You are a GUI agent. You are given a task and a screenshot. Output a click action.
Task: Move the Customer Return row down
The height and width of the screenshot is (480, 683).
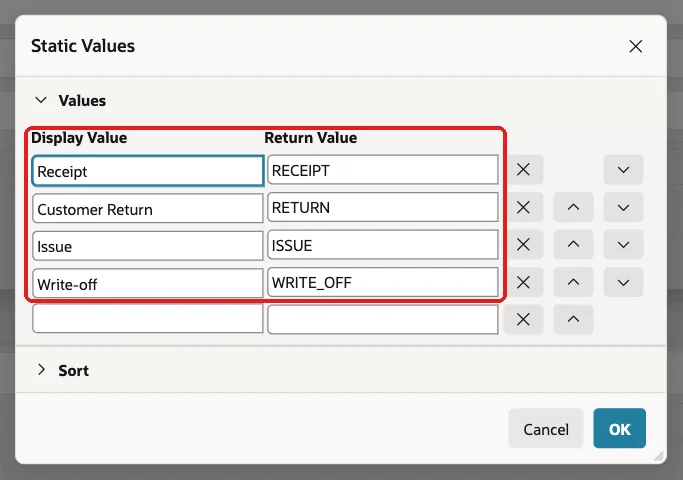click(623, 207)
